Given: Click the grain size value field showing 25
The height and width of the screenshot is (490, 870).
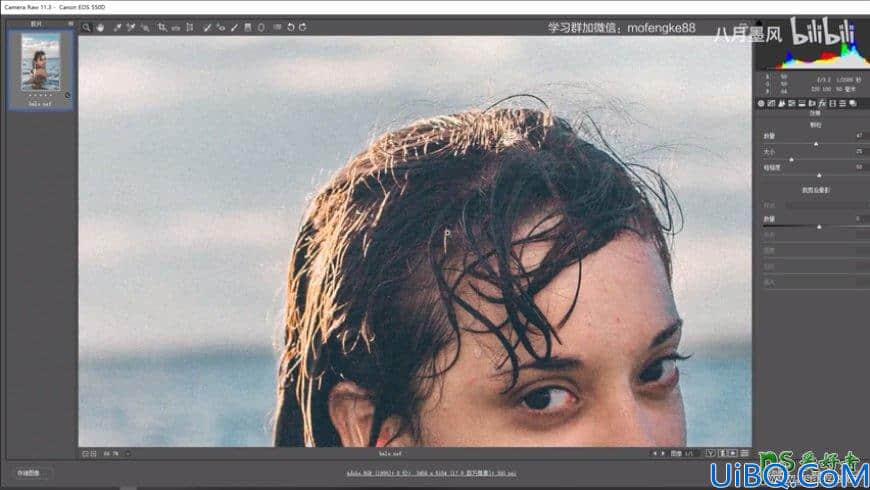Looking at the screenshot, I should [859, 151].
